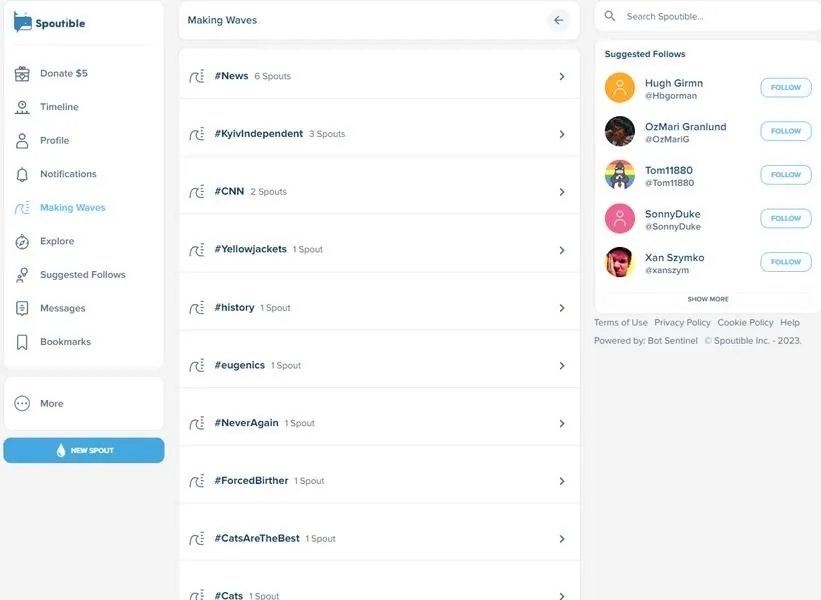Click Show More under suggested follows
This screenshot has height=600, width=821.
(708, 299)
